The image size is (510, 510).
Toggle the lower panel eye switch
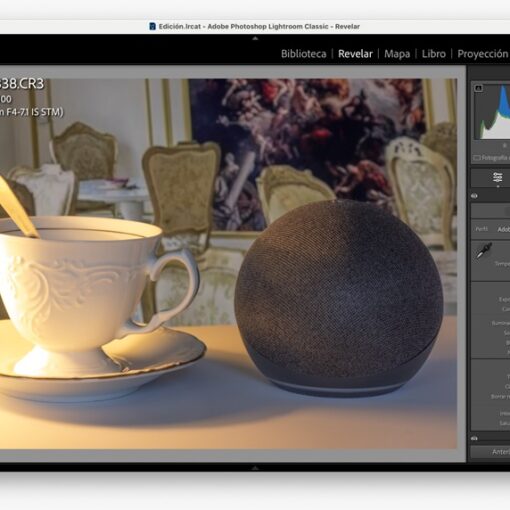point(474,438)
